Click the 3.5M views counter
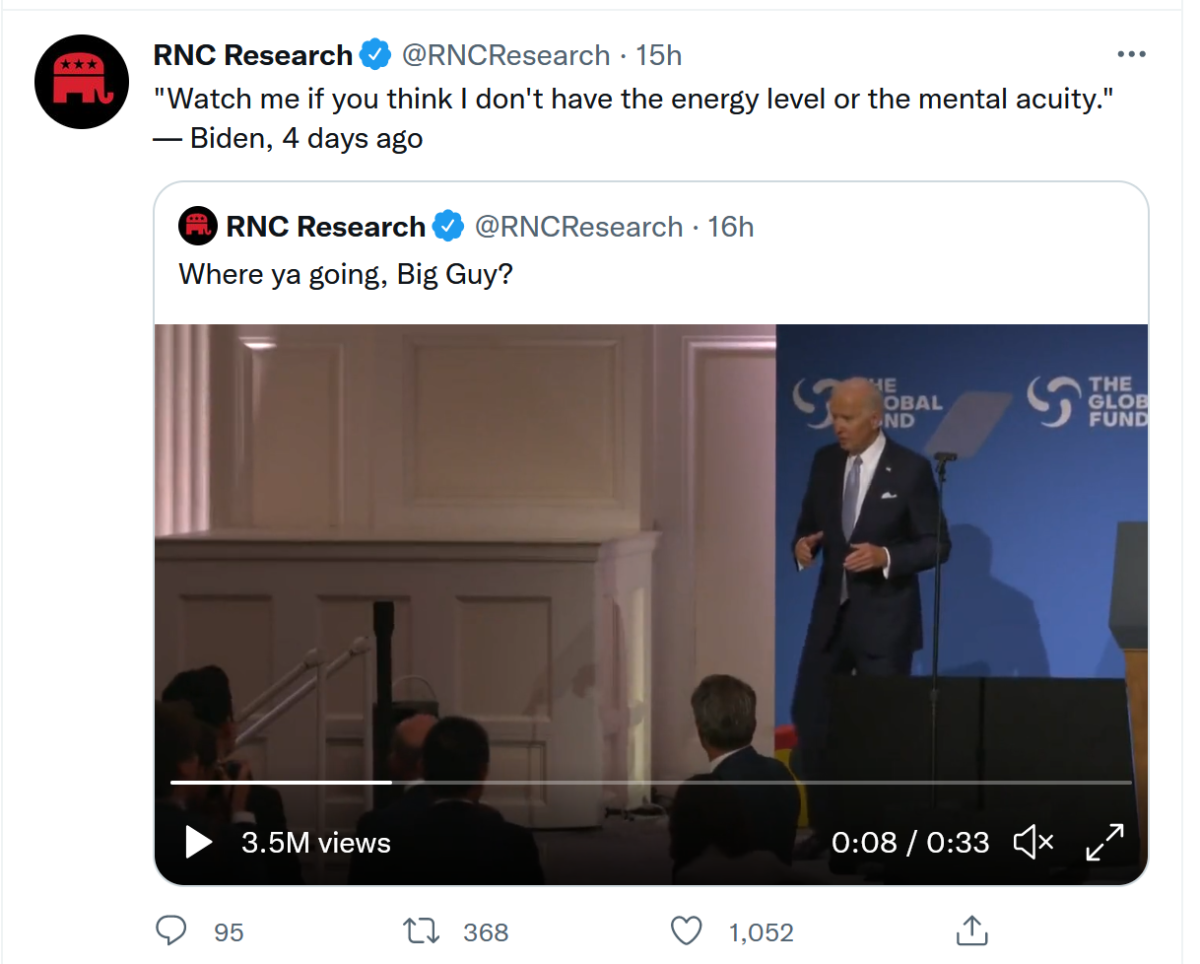Screen dimensions: 1200x964 pos(315,842)
